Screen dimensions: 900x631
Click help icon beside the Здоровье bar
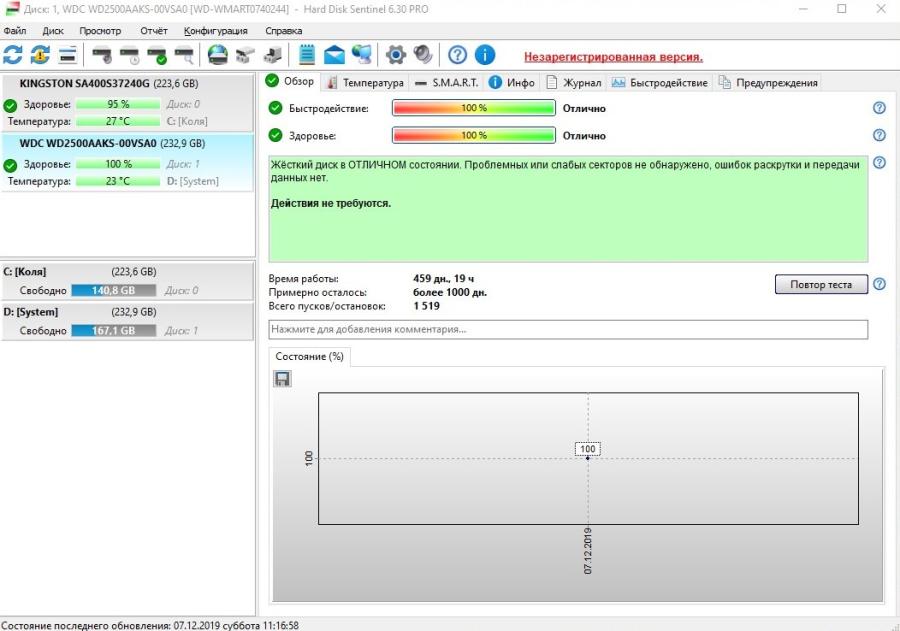879,135
